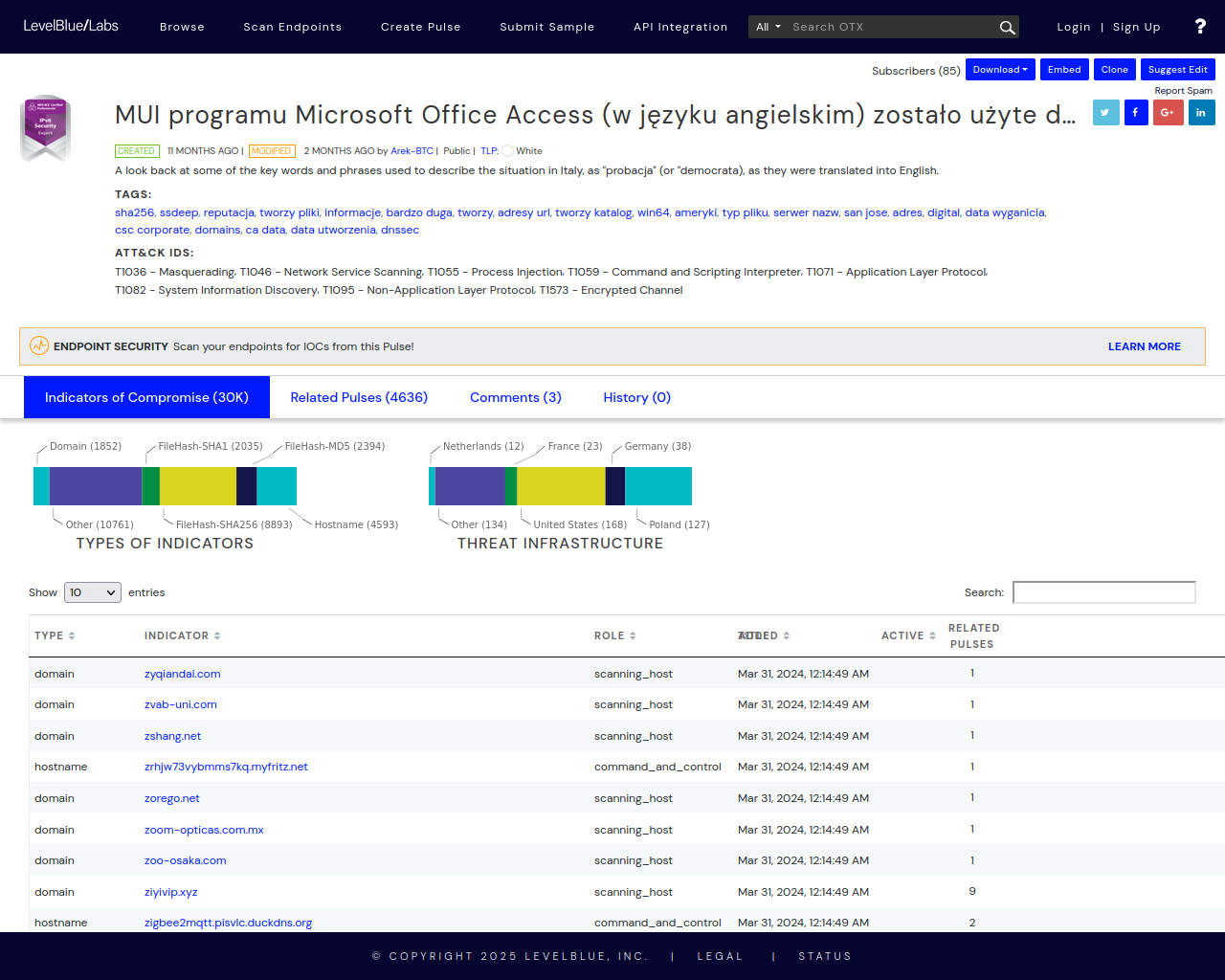Image resolution: width=1225 pixels, height=980 pixels.
Task: Switch to Related Pulses tab
Action: (x=359, y=397)
